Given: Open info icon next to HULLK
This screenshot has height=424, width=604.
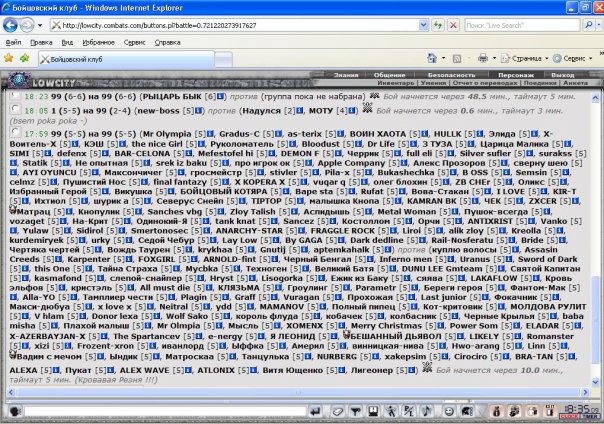Looking at the screenshot, I should 480,134.
